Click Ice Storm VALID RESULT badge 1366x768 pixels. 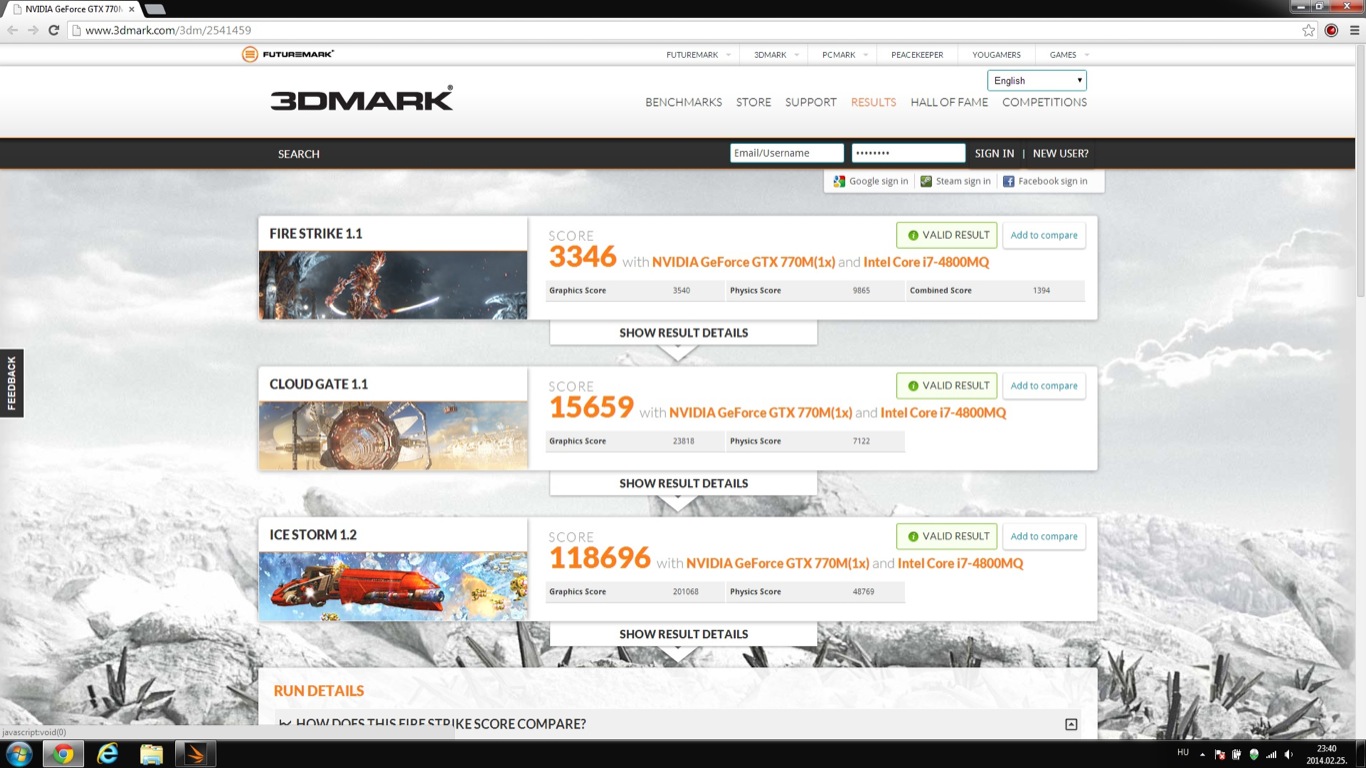(947, 536)
